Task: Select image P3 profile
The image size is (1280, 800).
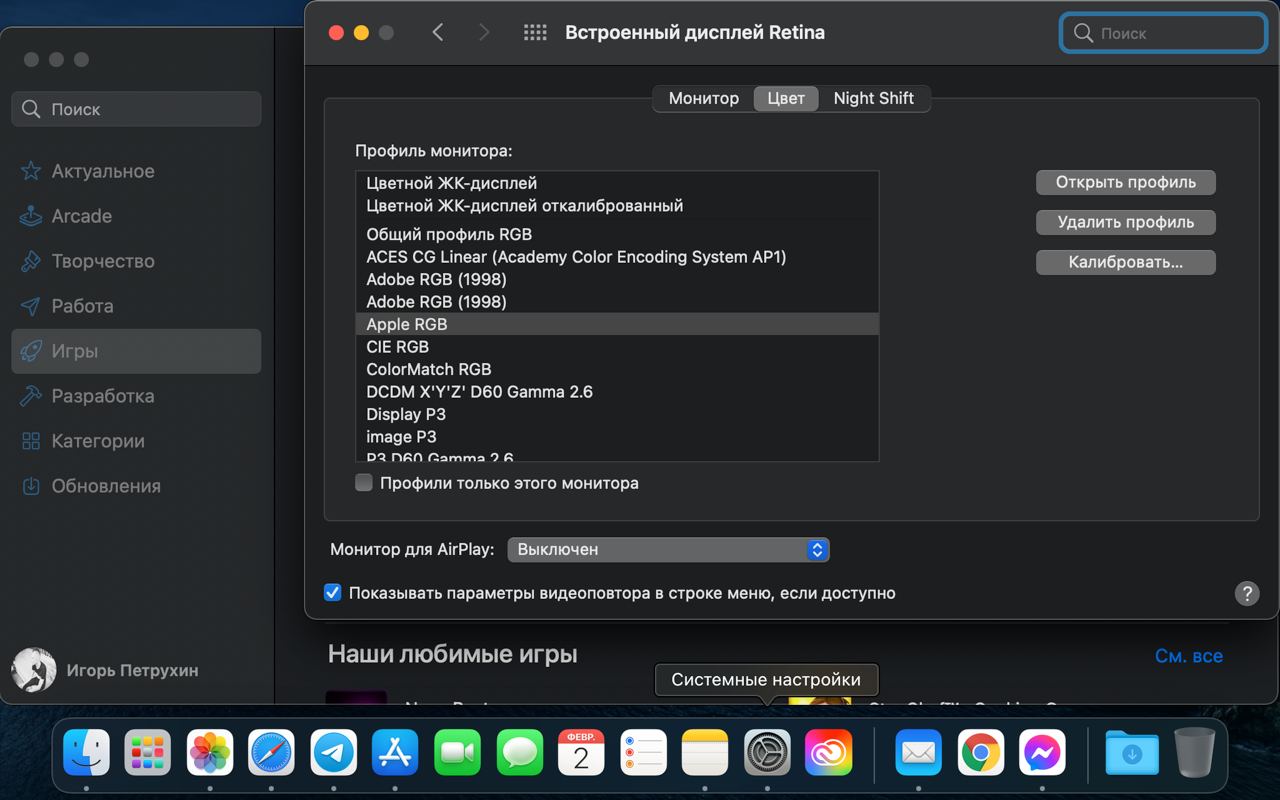Action: point(617,437)
